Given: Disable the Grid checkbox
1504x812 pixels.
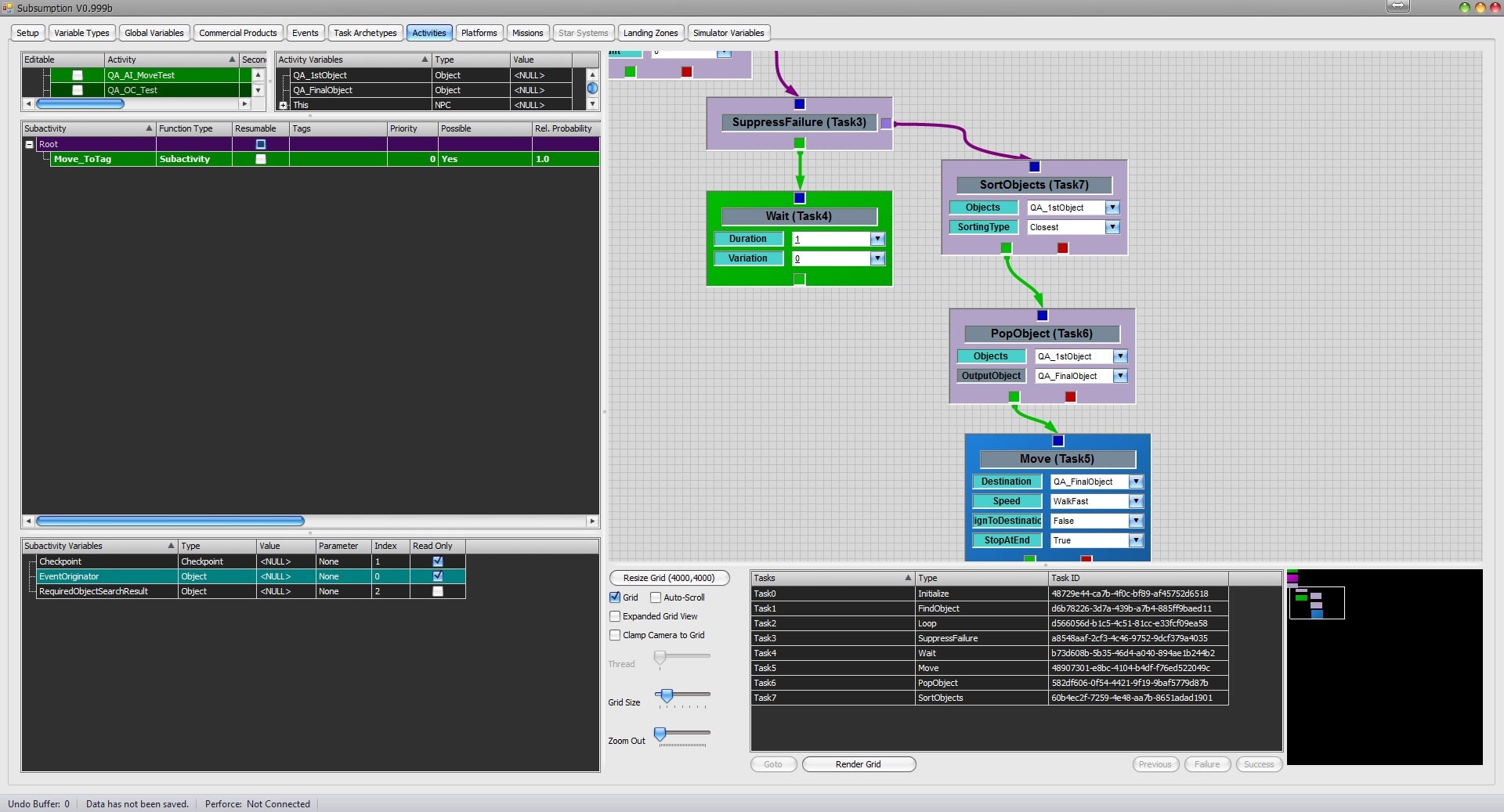Looking at the screenshot, I should [x=615, y=597].
